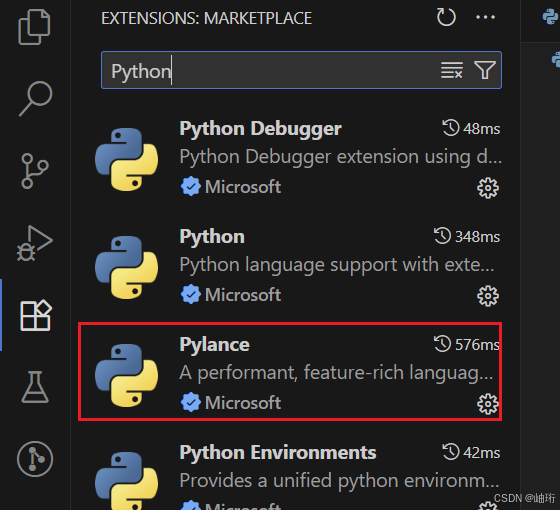Image resolution: width=560 pixels, height=510 pixels.
Task: Click the unified python environment description
Action: pos(340,481)
